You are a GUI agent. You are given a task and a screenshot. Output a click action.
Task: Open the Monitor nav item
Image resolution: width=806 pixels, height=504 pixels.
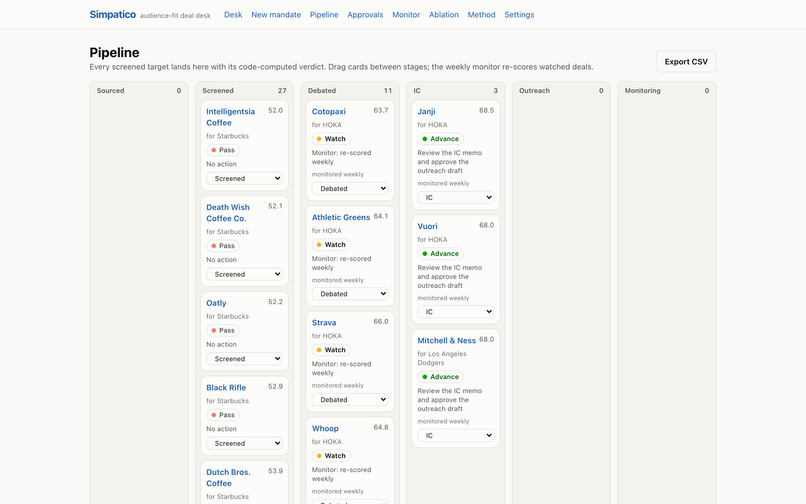(406, 15)
